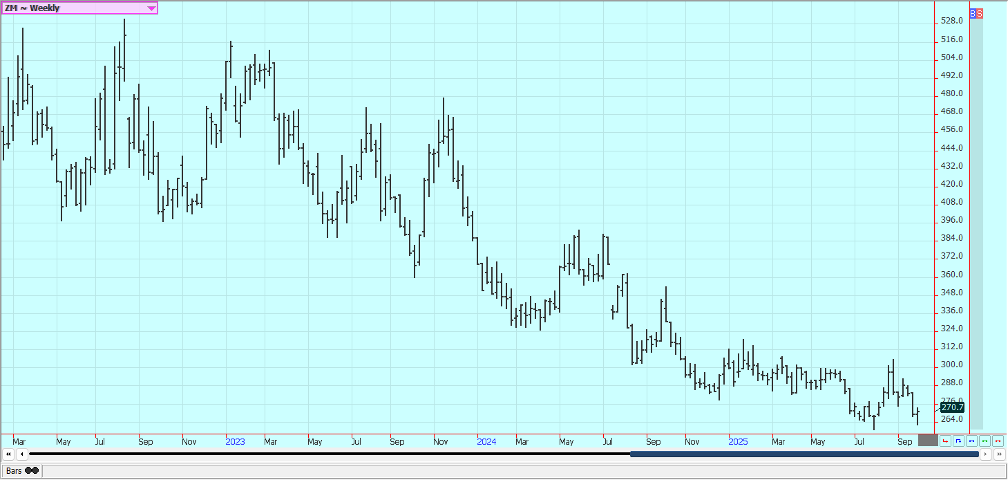The height and width of the screenshot is (480, 1008).
Task: Click the red step-line icon
Action: [946, 440]
